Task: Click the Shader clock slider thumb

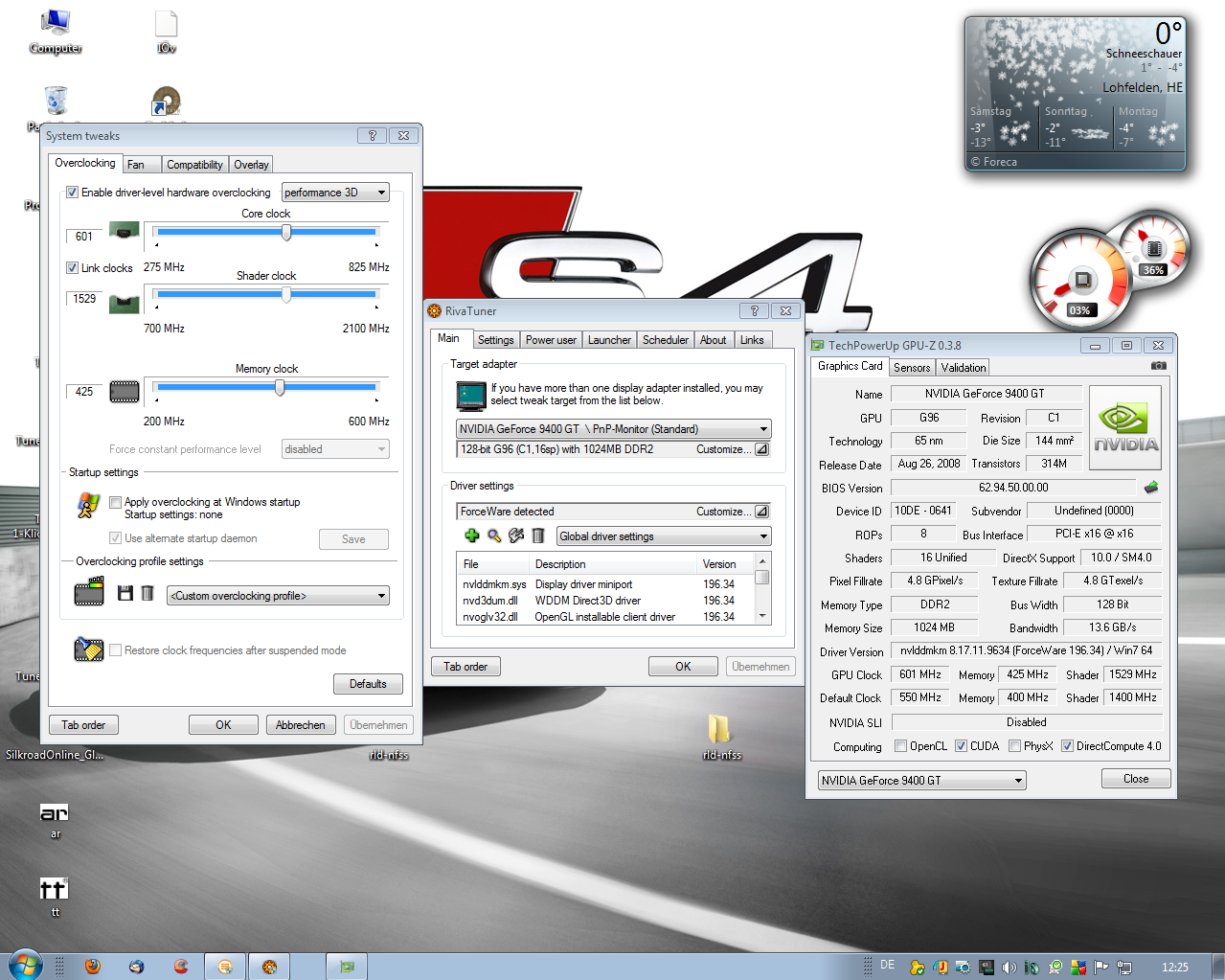Action: [x=286, y=295]
